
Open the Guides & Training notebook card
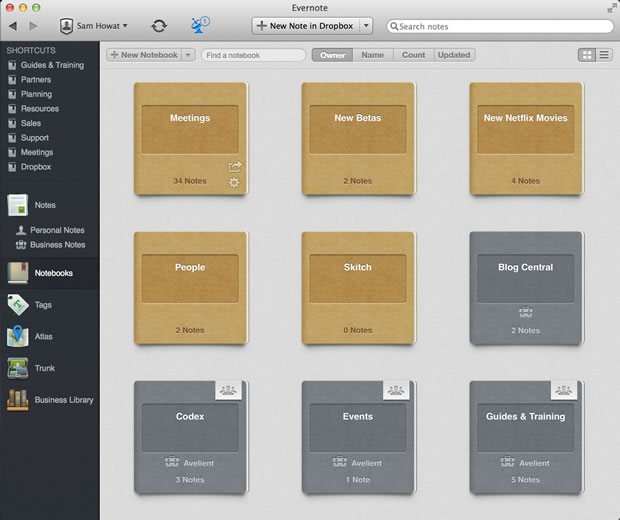coord(526,437)
